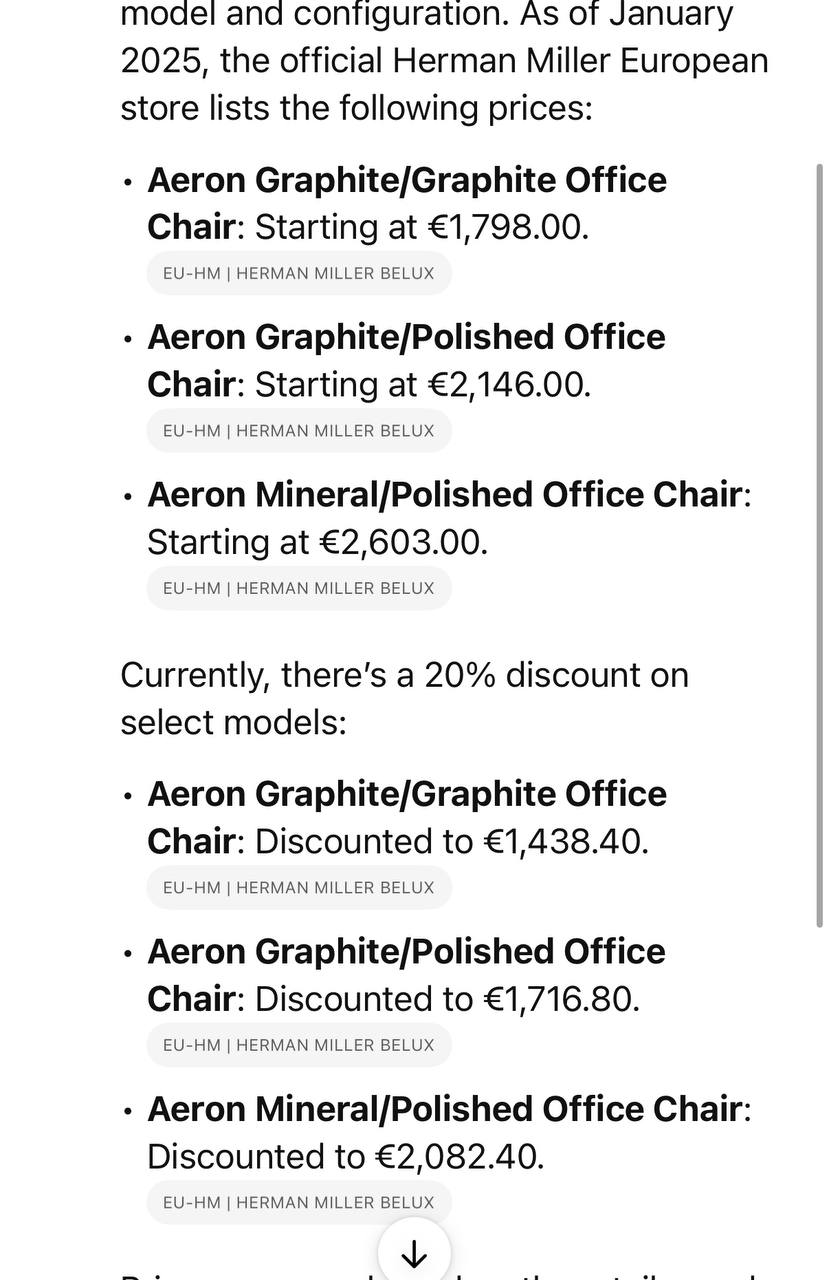The width and height of the screenshot is (829, 1280).
Task: Click the Aeron Graphite/Polished heading in the starting prices list
Action: [x=406, y=338]
